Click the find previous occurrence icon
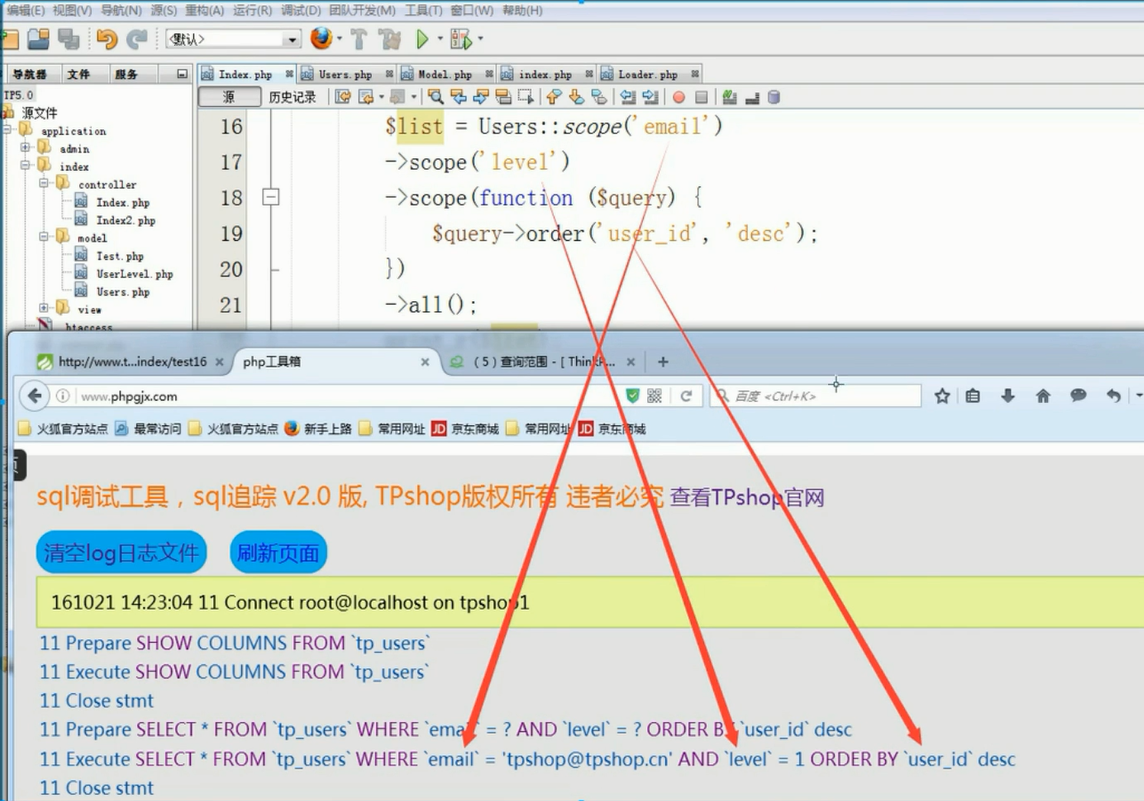 (458, 97)
